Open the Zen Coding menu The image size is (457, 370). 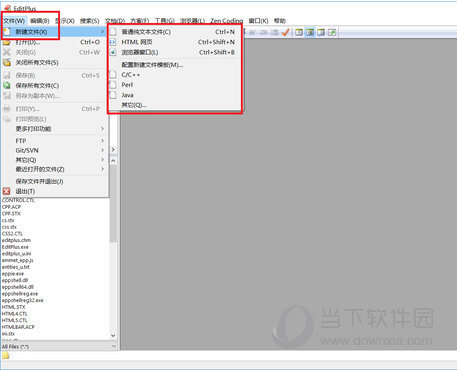point(226,21)
